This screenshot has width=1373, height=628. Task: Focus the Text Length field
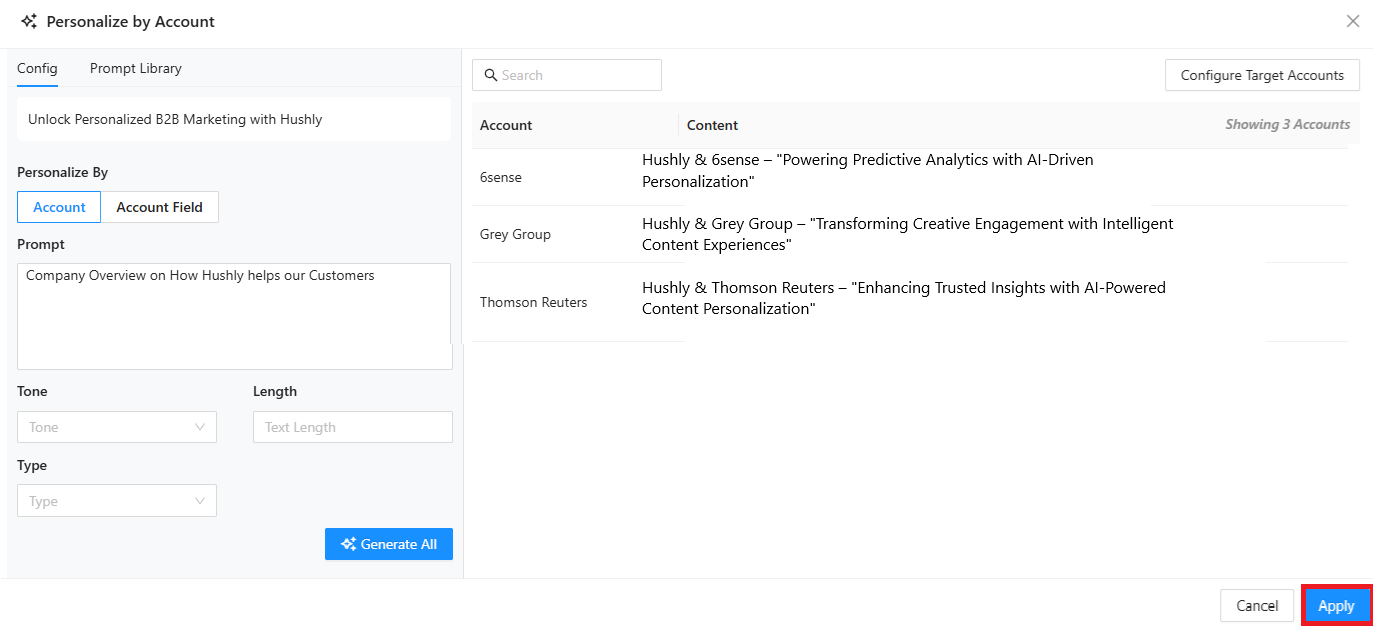[x=353, y=427]
